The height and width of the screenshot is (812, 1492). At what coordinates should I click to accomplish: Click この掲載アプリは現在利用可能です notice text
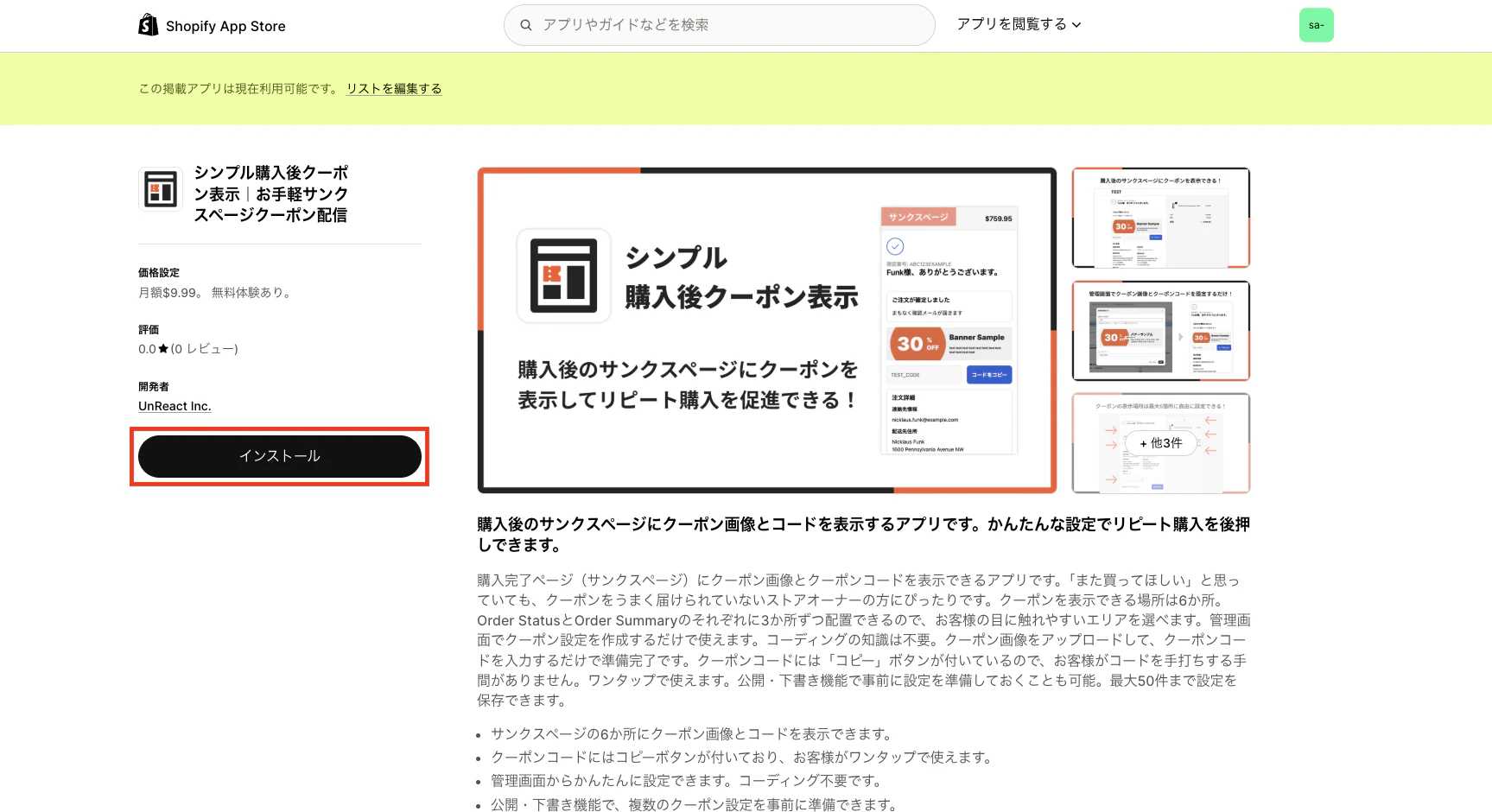pos(239,88)
